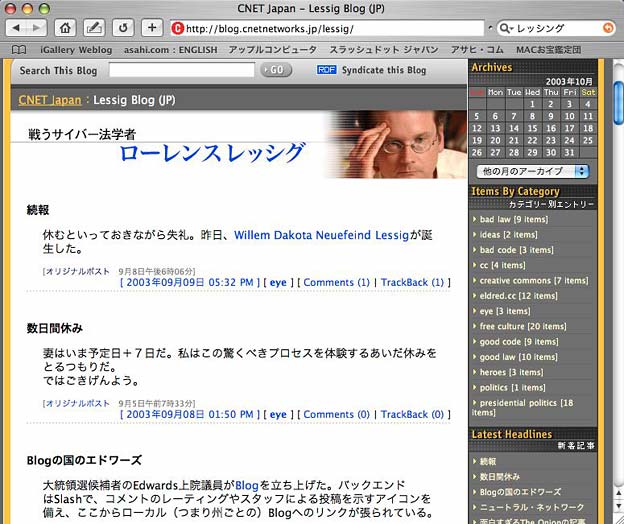
Task: Click the Search This Blog input field
Action: pos(181,70)
